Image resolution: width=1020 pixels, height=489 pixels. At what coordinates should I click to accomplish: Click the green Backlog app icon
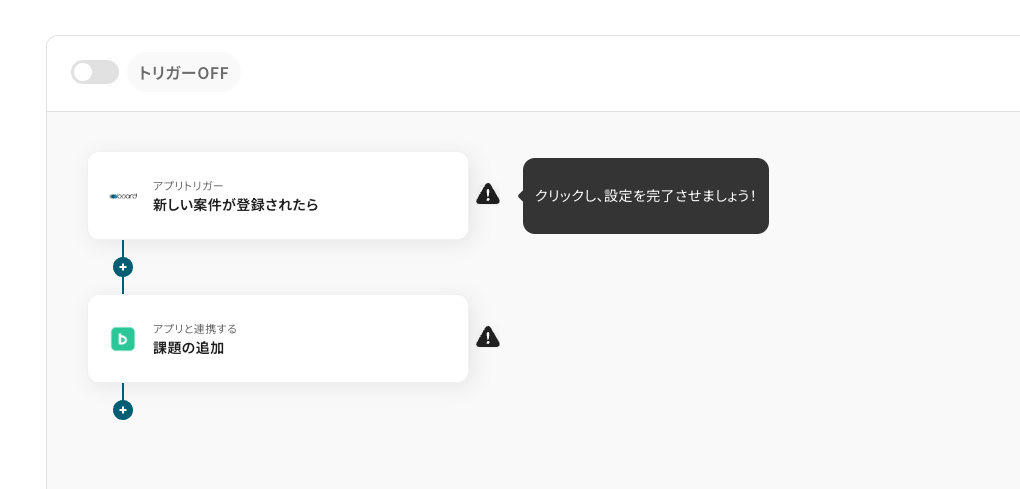pyautogui.click(x=123, y=339)
